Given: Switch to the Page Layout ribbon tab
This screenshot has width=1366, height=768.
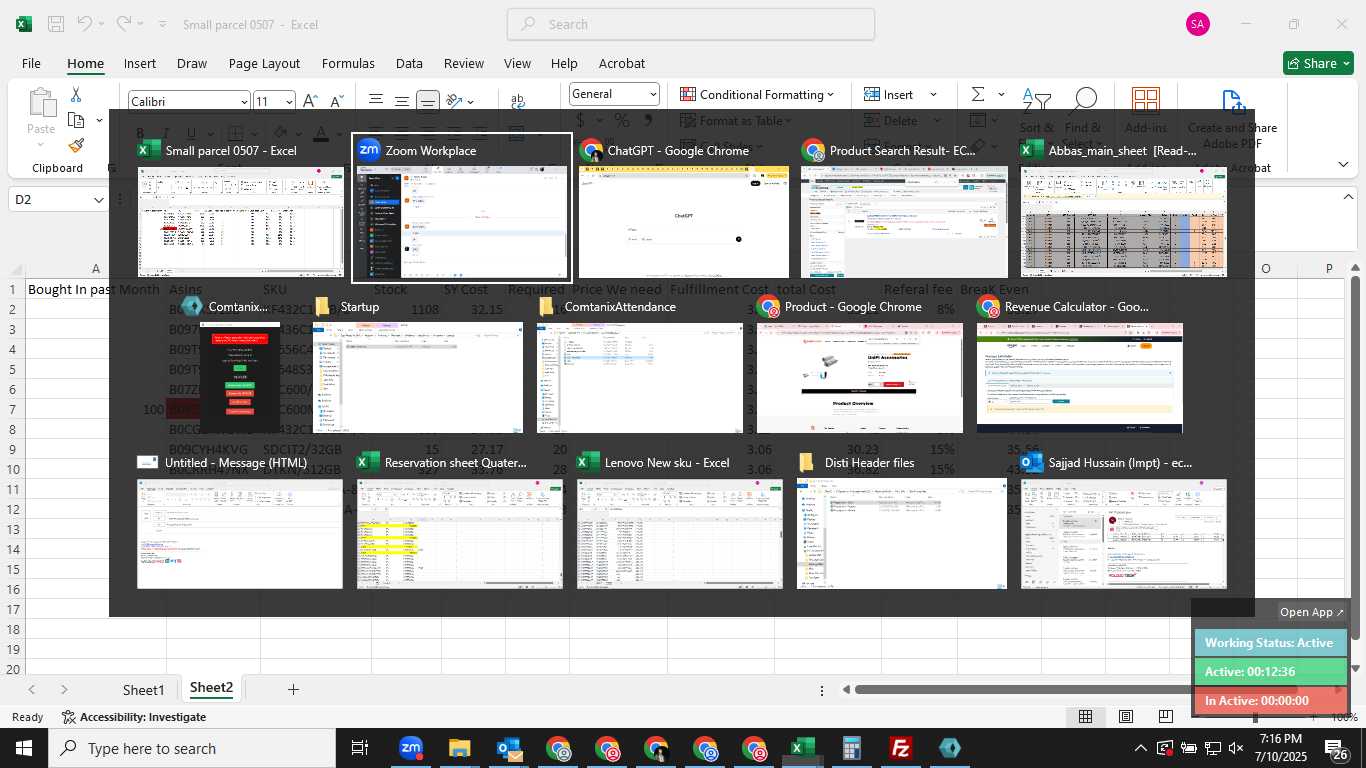Looking at the screenshot, I should 264,63.
